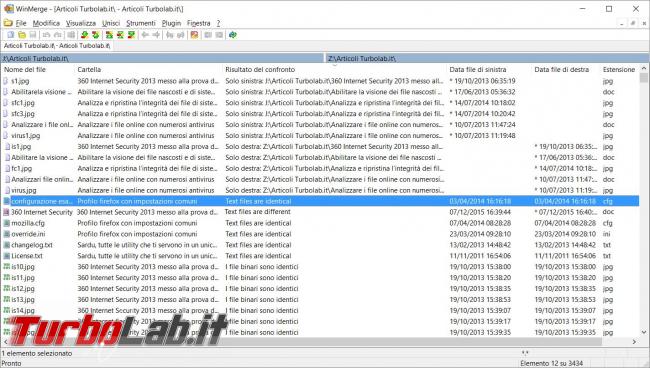The width and height of the screenshot is (650, 368).
Task: Go to last difference toolbar icon
Action: coord(131,35)
